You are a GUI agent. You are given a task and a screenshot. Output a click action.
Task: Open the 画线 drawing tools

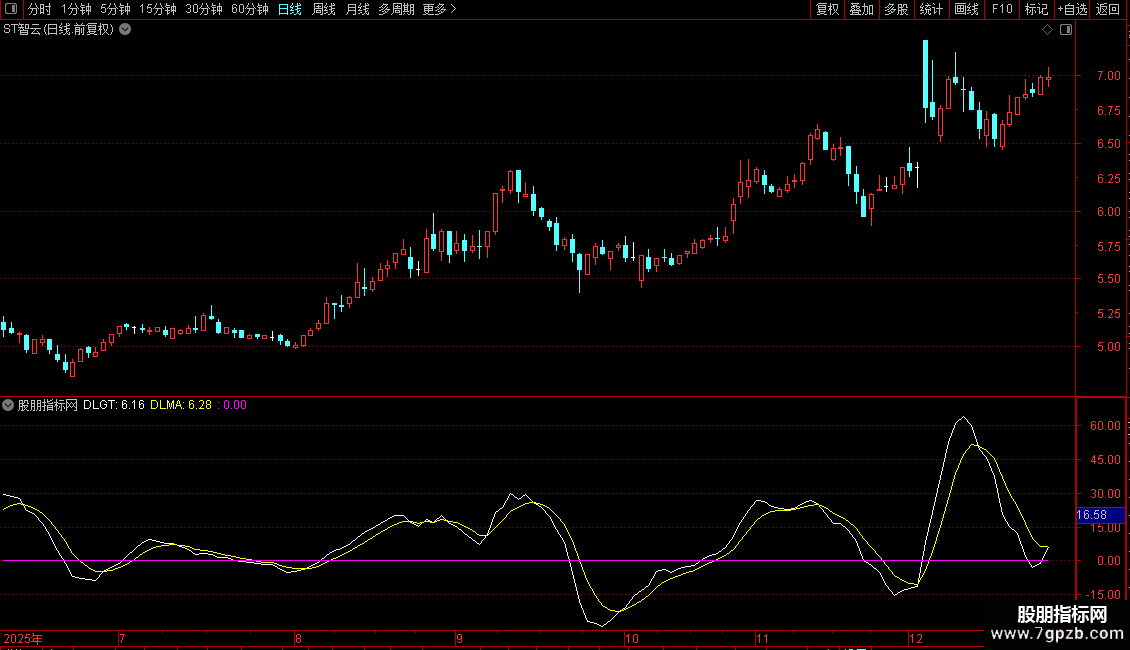tap(966, 9)
